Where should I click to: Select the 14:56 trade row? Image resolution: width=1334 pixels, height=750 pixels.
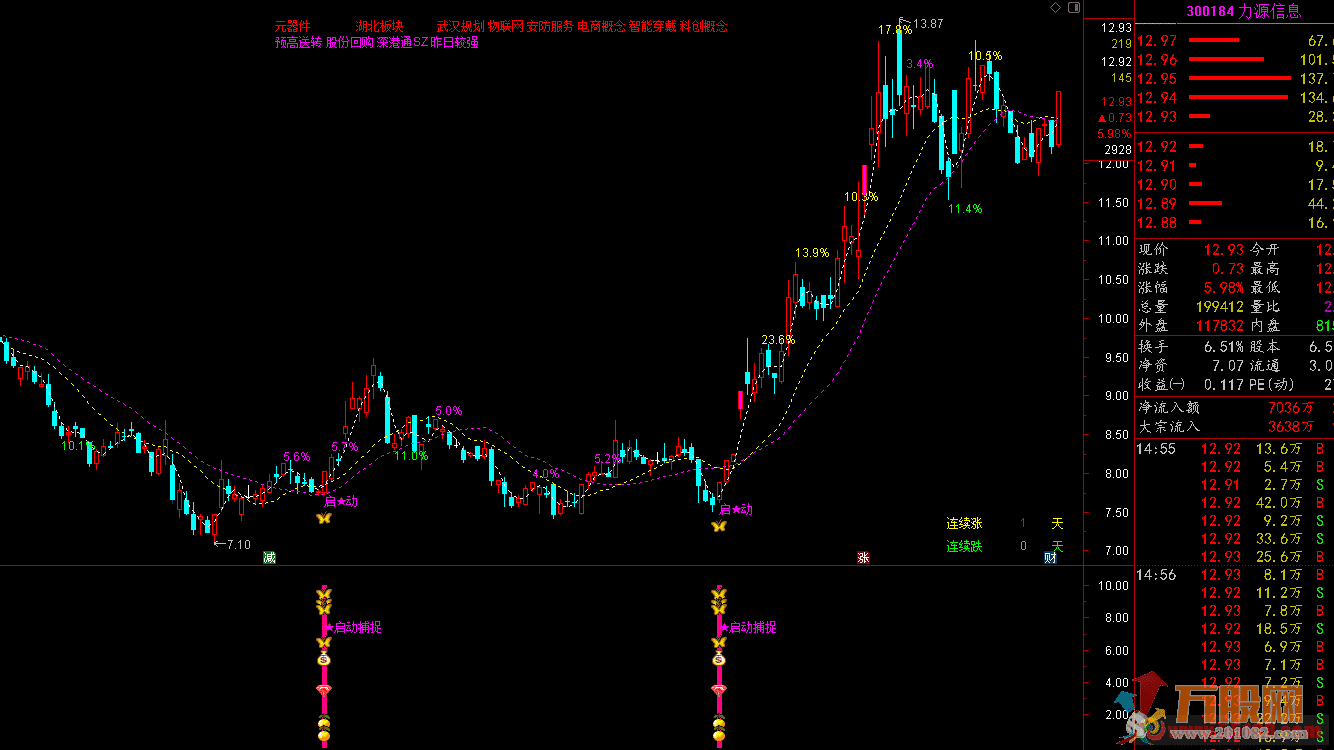point(1235,575)
